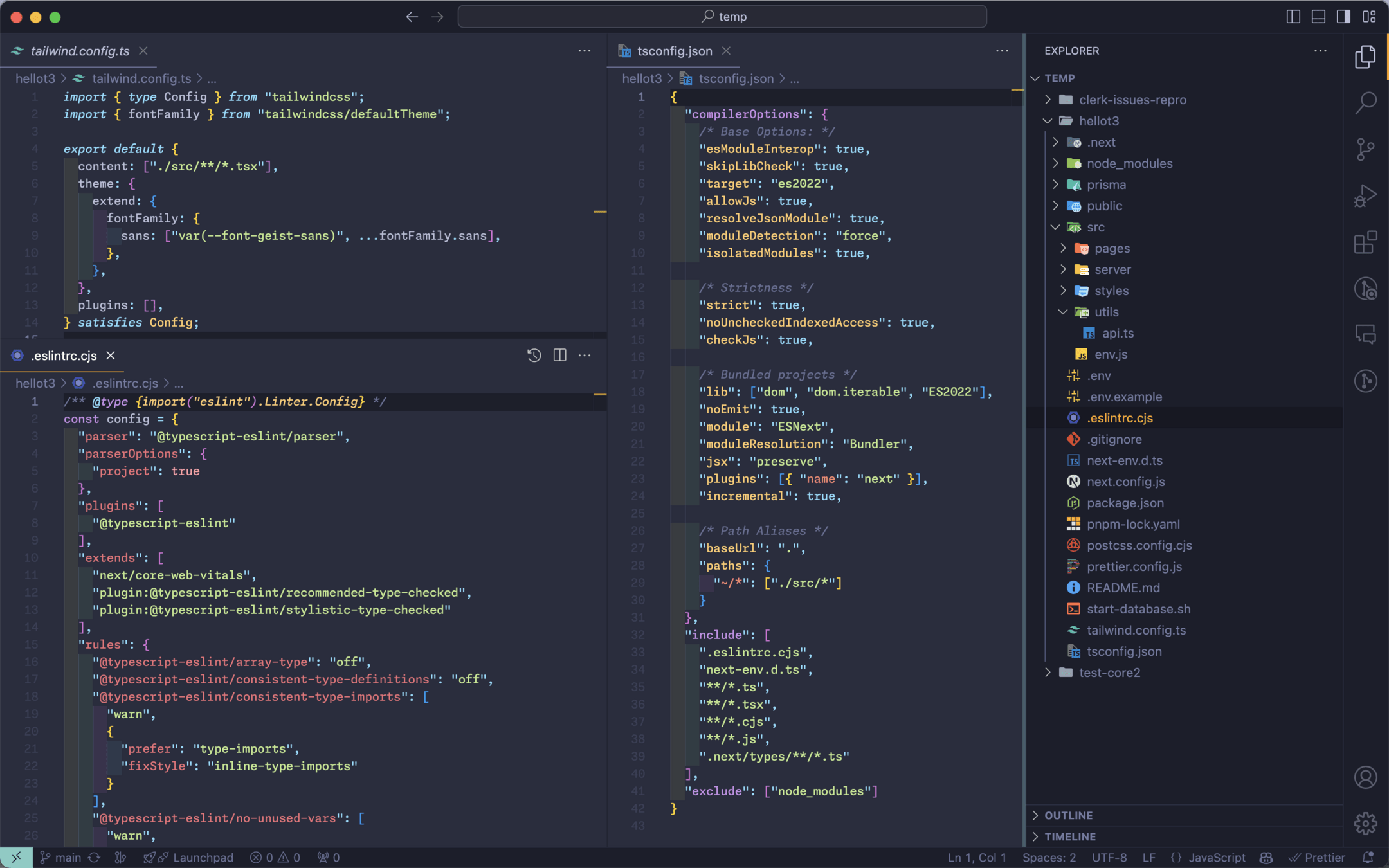Click the temp command center search box

(722, 17)
